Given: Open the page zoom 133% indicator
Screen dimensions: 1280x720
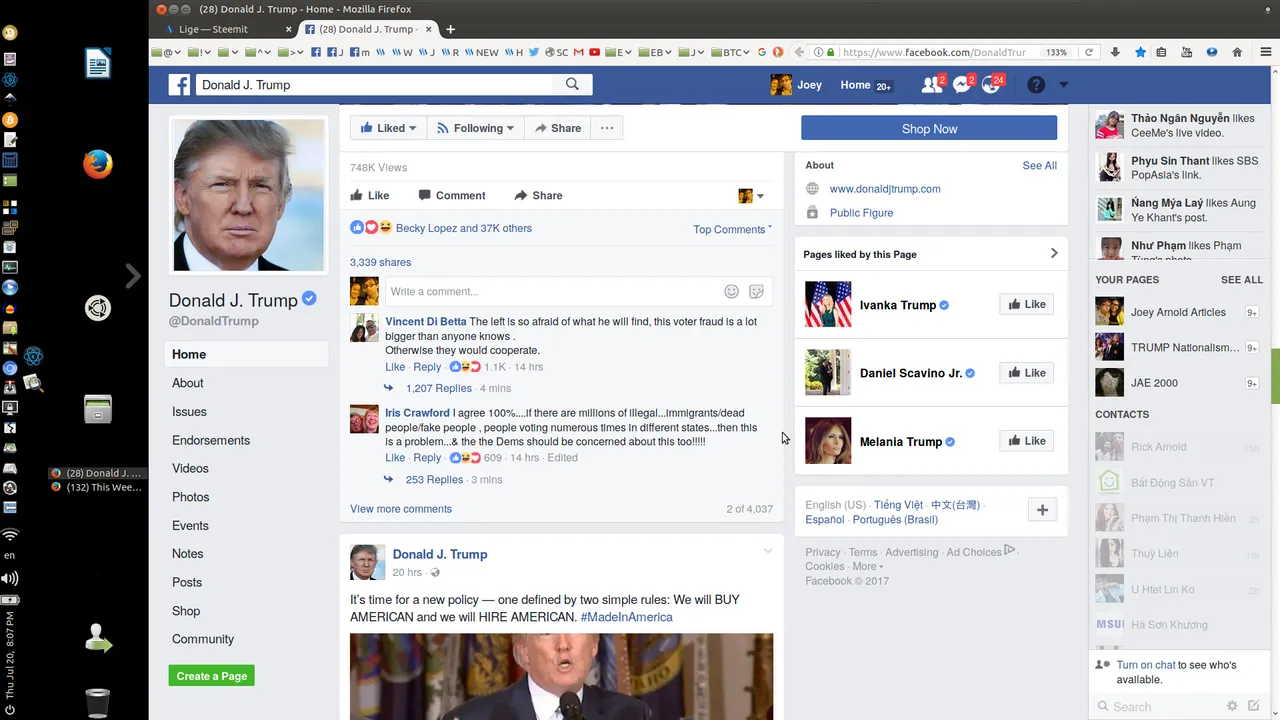Looking at the screenshot, I should (x=1056, y=52).
